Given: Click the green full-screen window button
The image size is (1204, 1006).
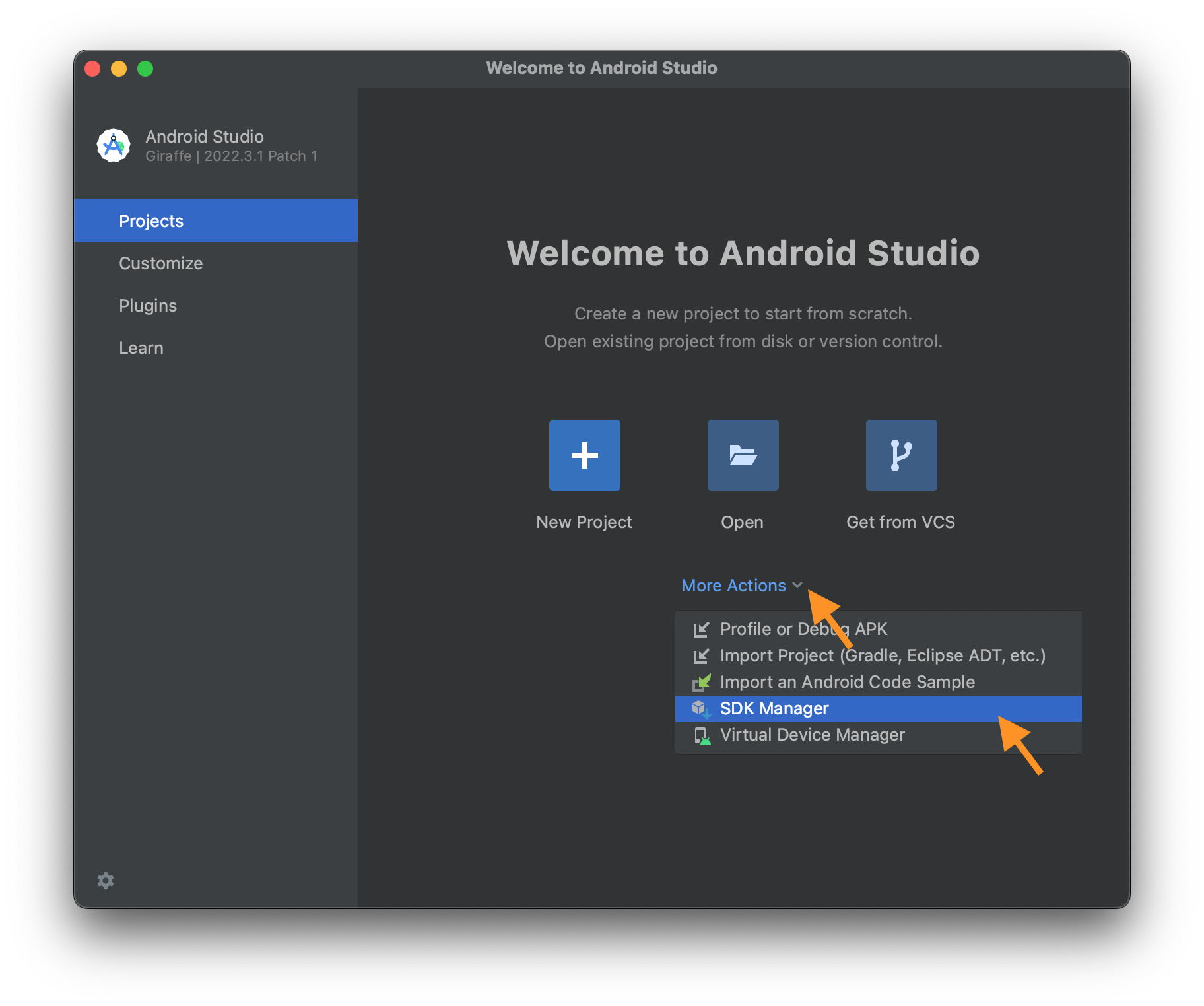Looking at the screenshot, I should 145,69.
